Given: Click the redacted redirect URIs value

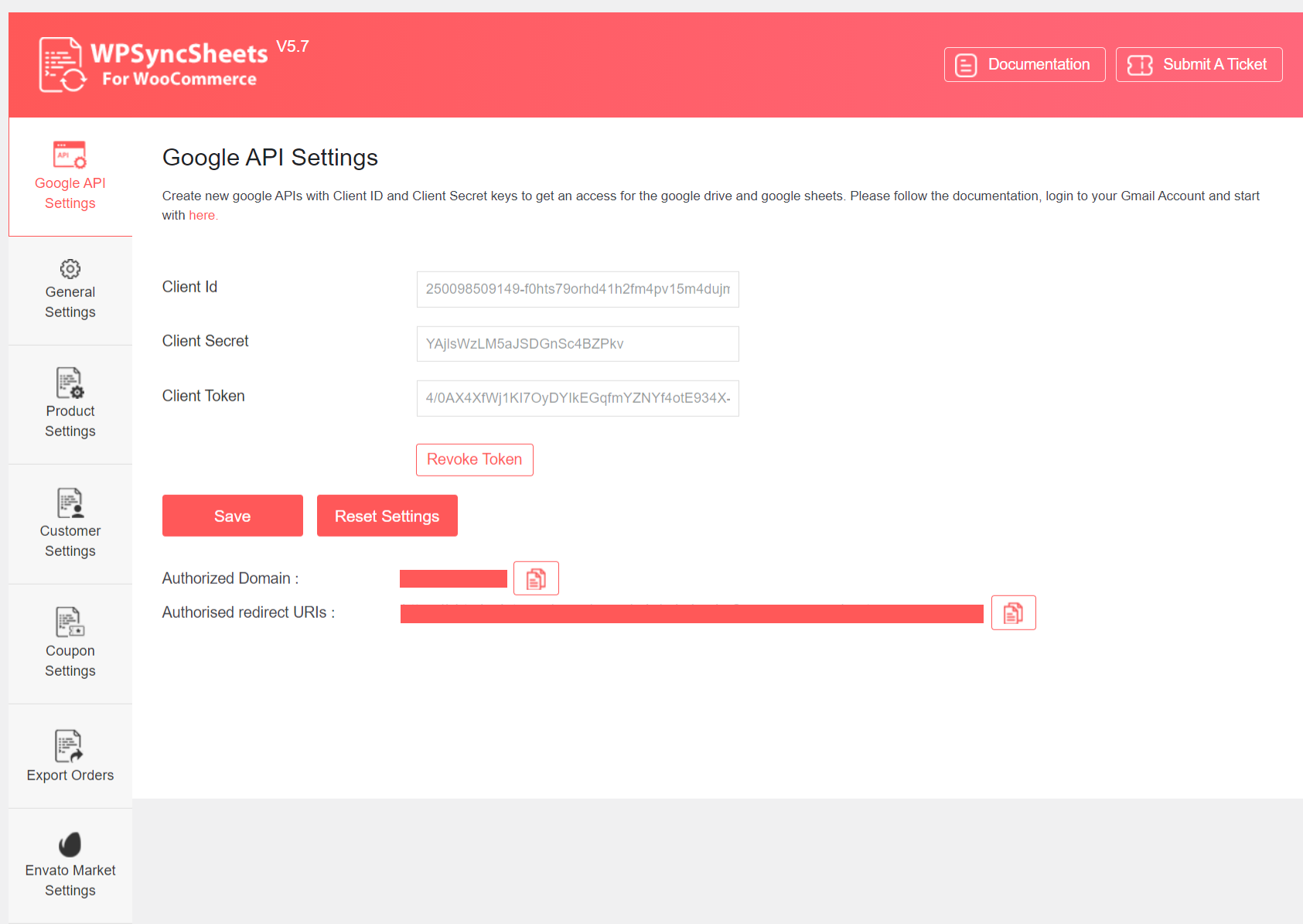Looking at the screenshot, I should click(x=691, y=614).
